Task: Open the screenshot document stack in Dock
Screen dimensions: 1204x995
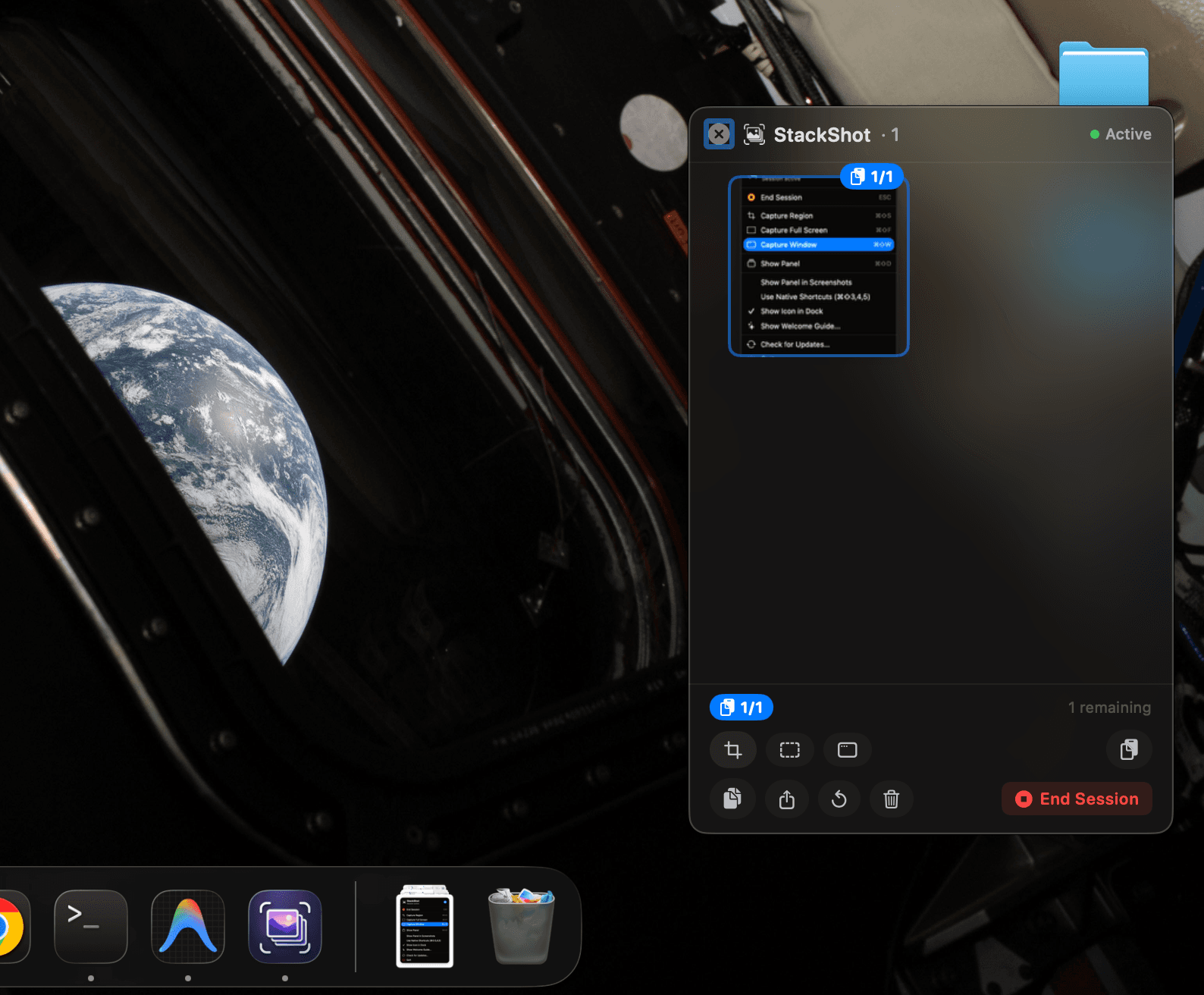Action: [x=425, y=927]
